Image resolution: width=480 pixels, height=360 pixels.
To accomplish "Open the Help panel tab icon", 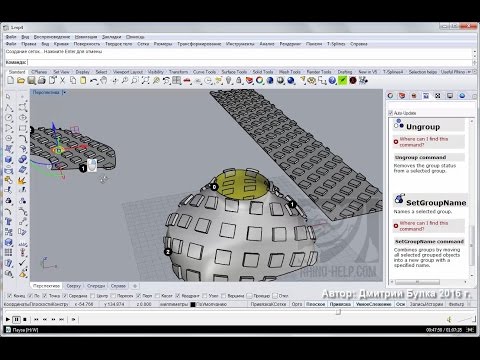I will (426, 96).
